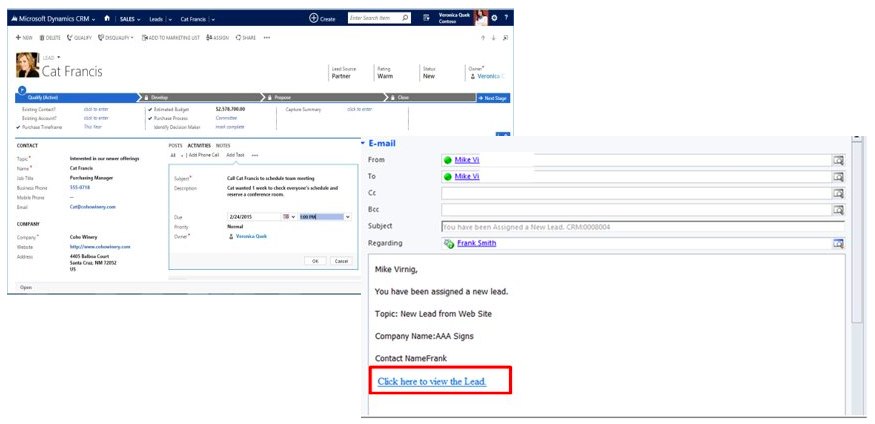875x424 pixels.
Task: Go to the CRM home icon
Action: coord(107,18)
